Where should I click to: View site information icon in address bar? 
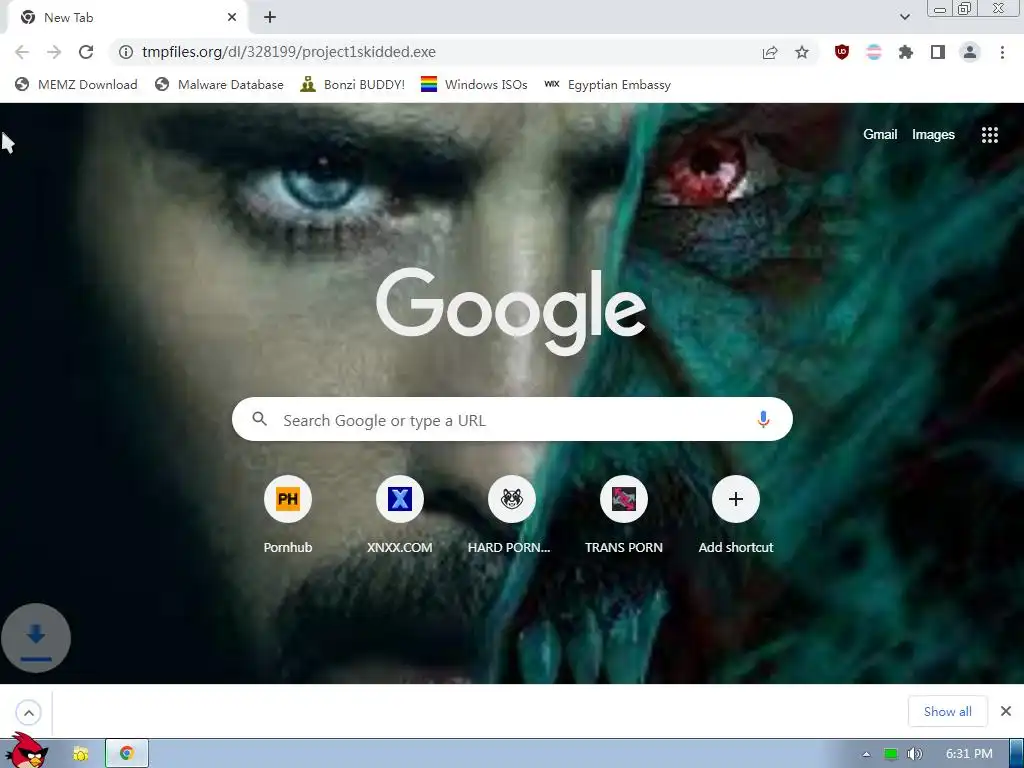coord(126,52)
